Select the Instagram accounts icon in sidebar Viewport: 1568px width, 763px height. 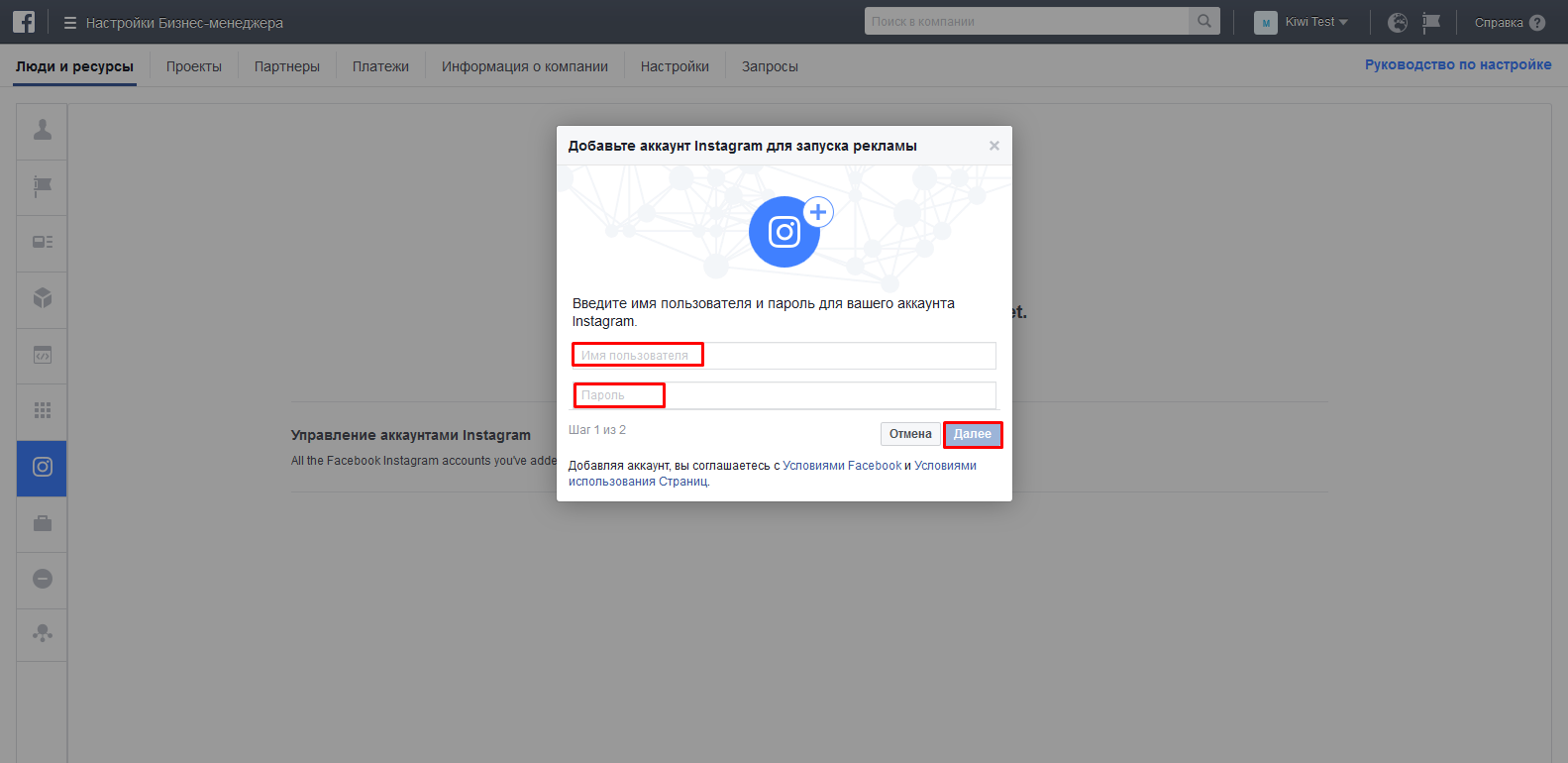(43, 467)
